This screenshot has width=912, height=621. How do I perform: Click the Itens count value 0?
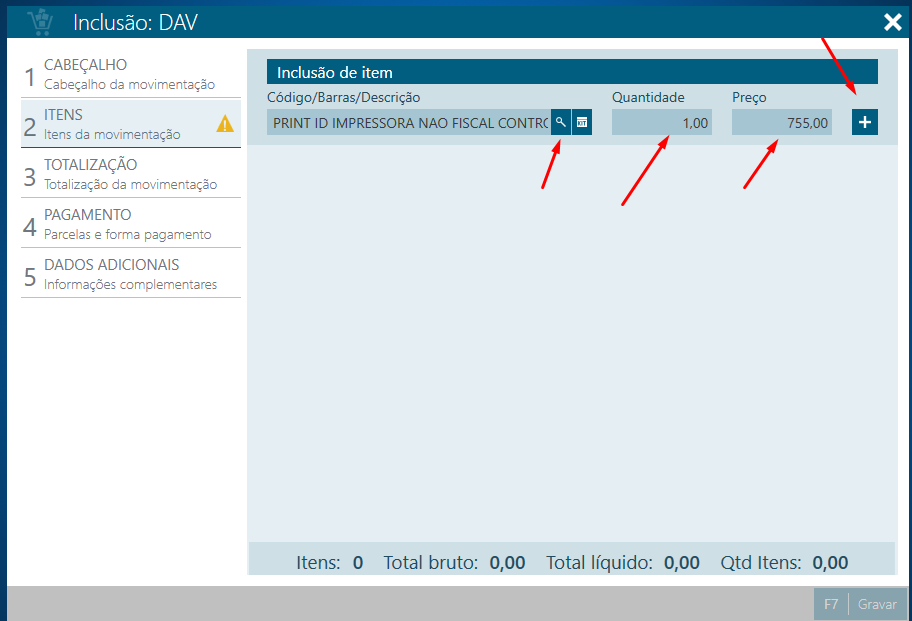pyautogui.click(x=358, y=562)
